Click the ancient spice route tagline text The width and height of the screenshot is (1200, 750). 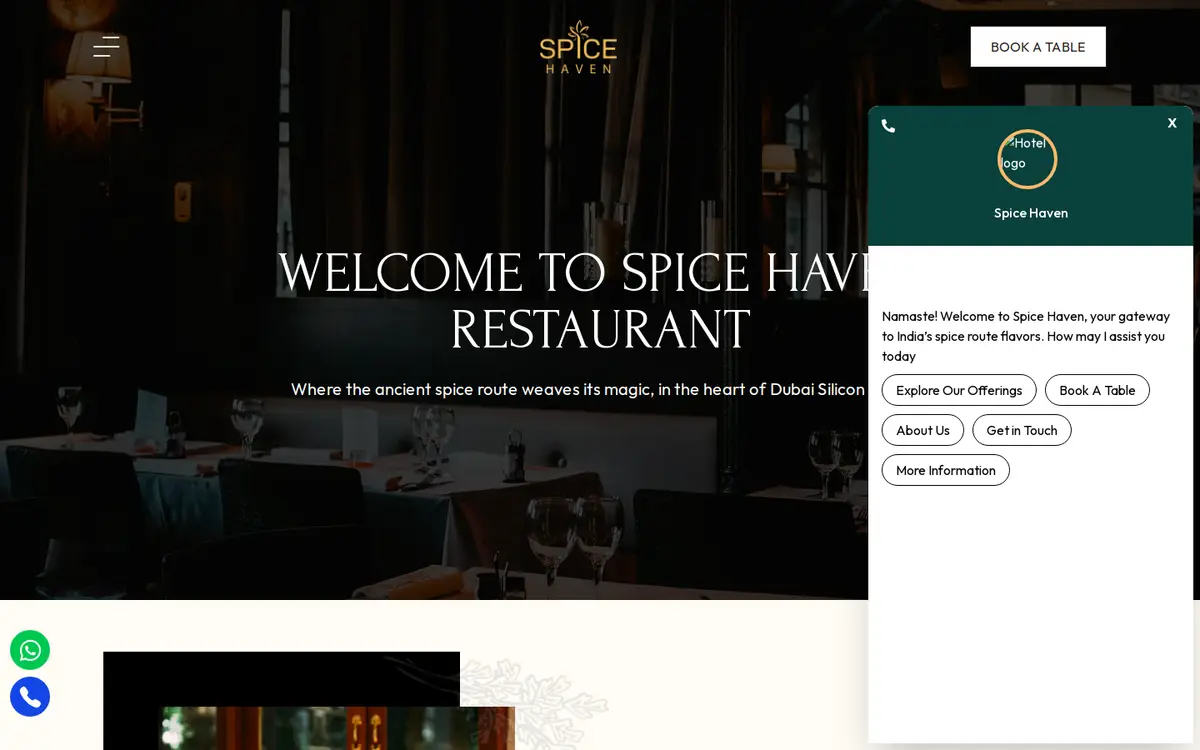(x=579, y=389)
